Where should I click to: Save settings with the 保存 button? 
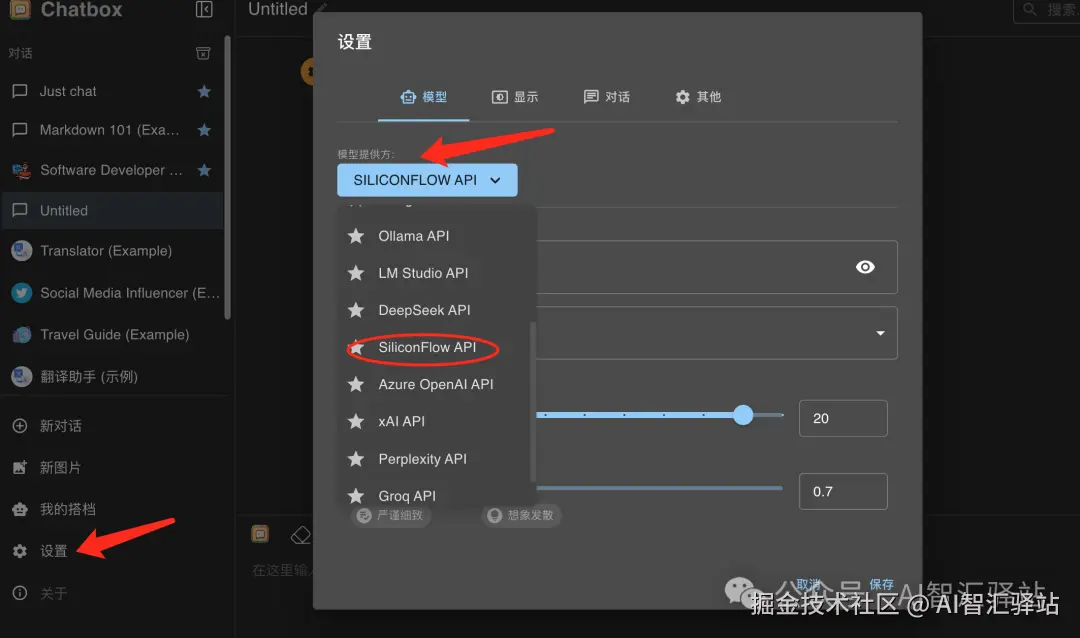click(881, 583)
